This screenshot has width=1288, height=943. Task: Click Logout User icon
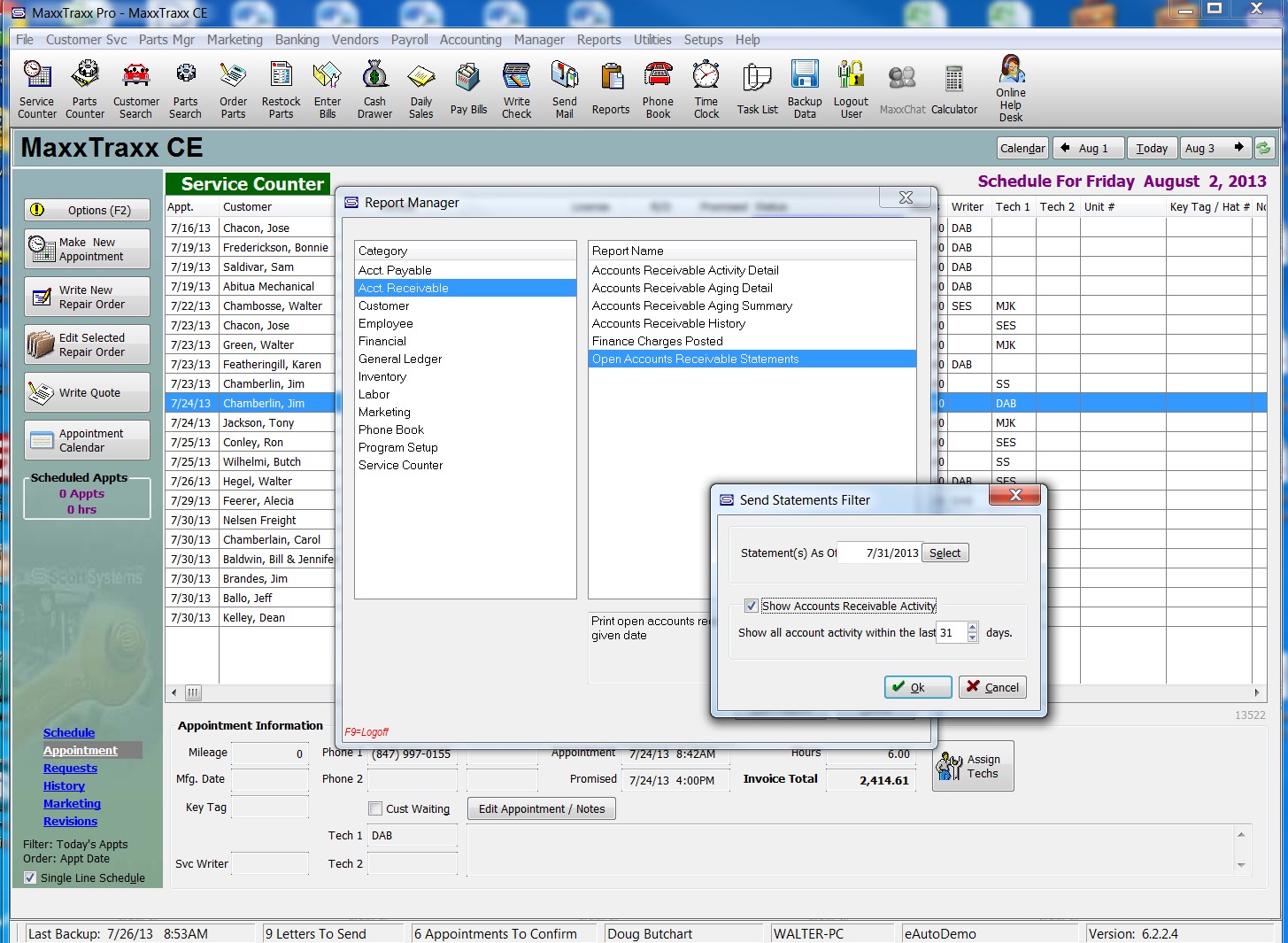coord(852,89)
